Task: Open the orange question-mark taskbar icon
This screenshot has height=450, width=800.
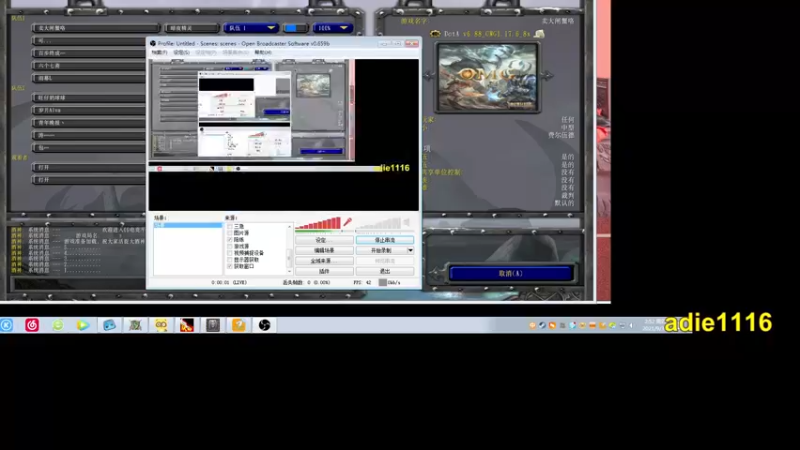Action: [x=238, y=325]
